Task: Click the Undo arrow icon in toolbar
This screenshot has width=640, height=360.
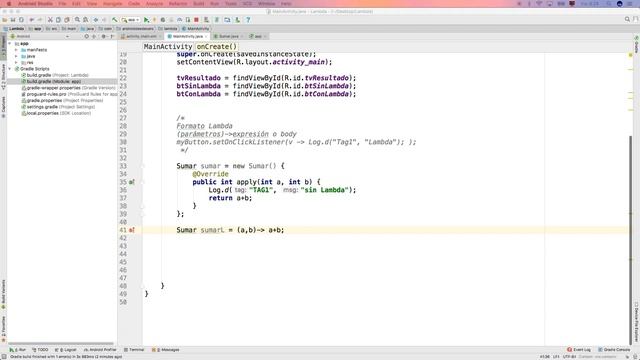Action: coord(31,20)
